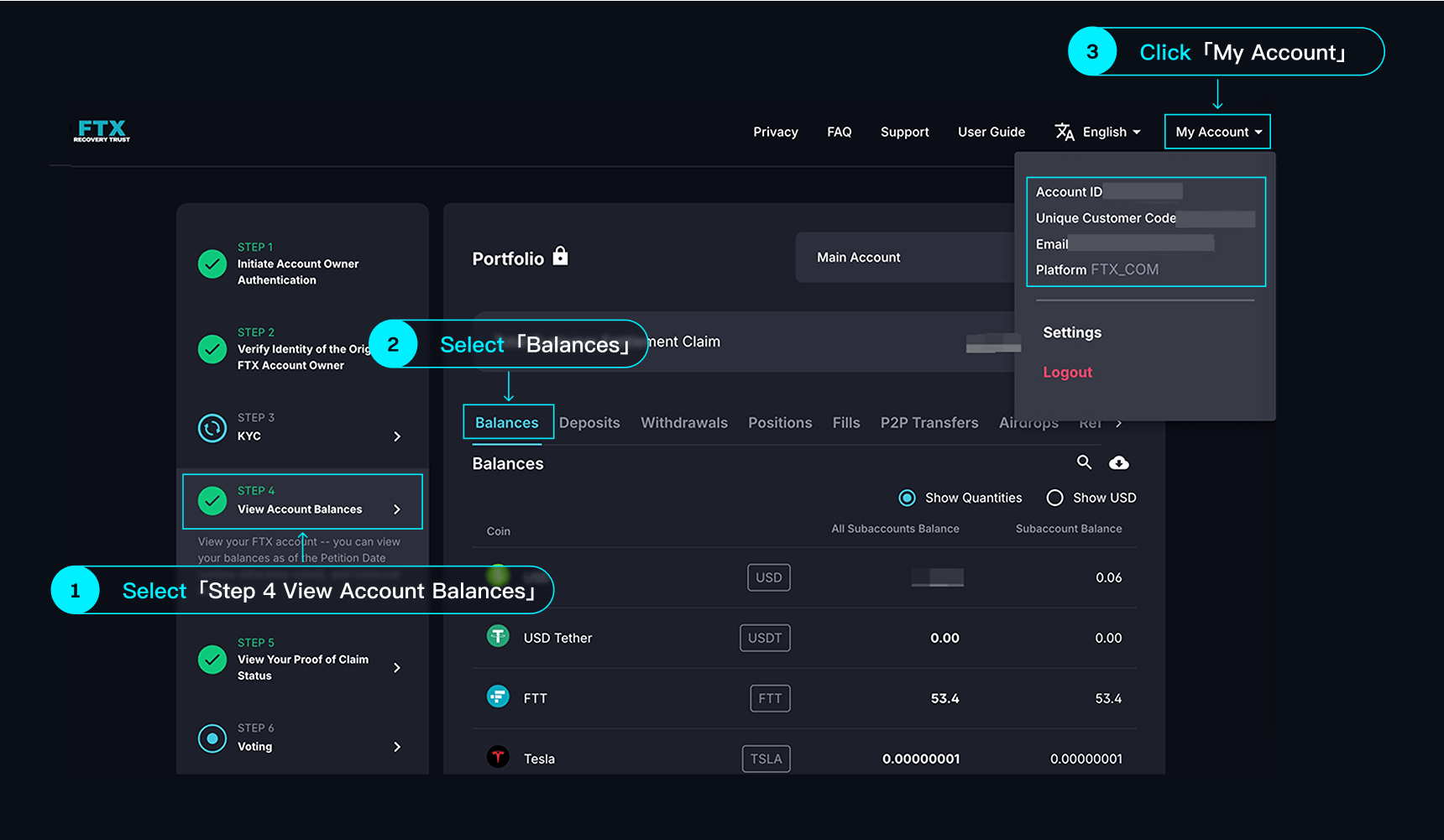The width and height of the screenshot is (1444, 840).
Task: Select the Show Quantities radio button
Action: pyautogui.click(x=908, y=498)
